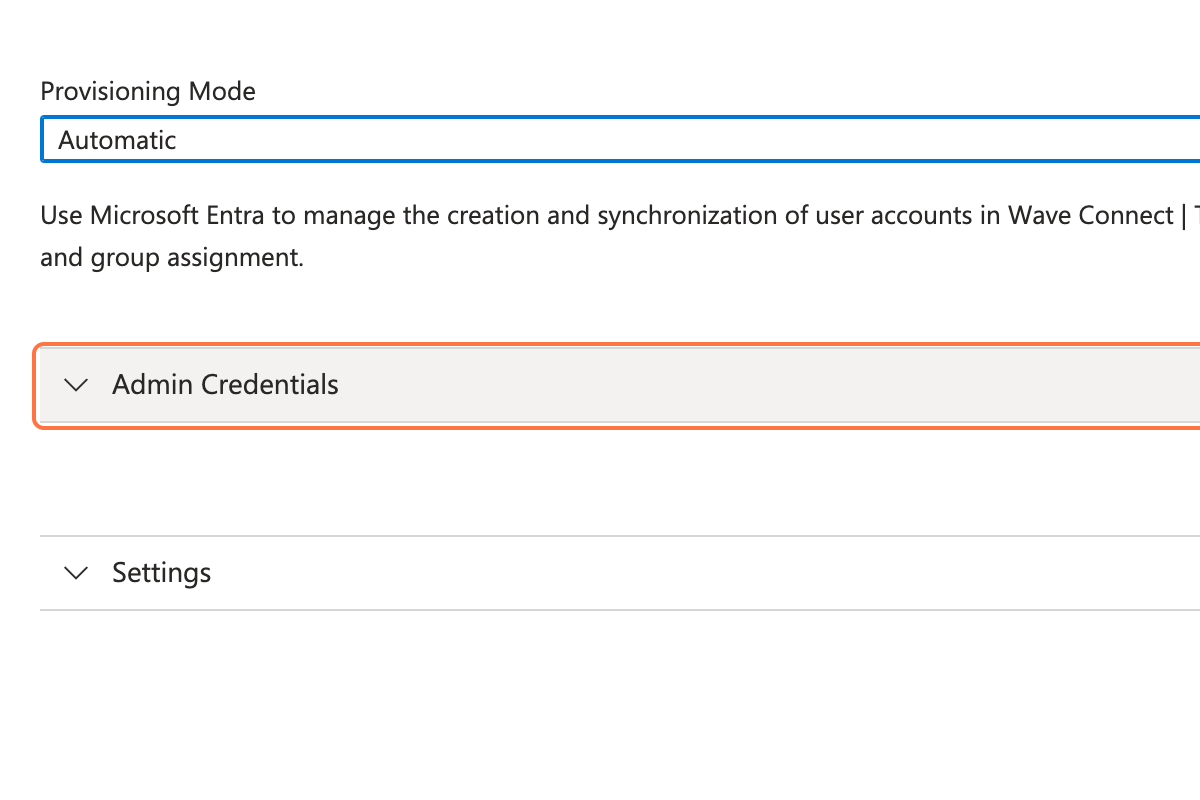Expand the Settings section
The image size is (1200, 800).
(620, 573)
